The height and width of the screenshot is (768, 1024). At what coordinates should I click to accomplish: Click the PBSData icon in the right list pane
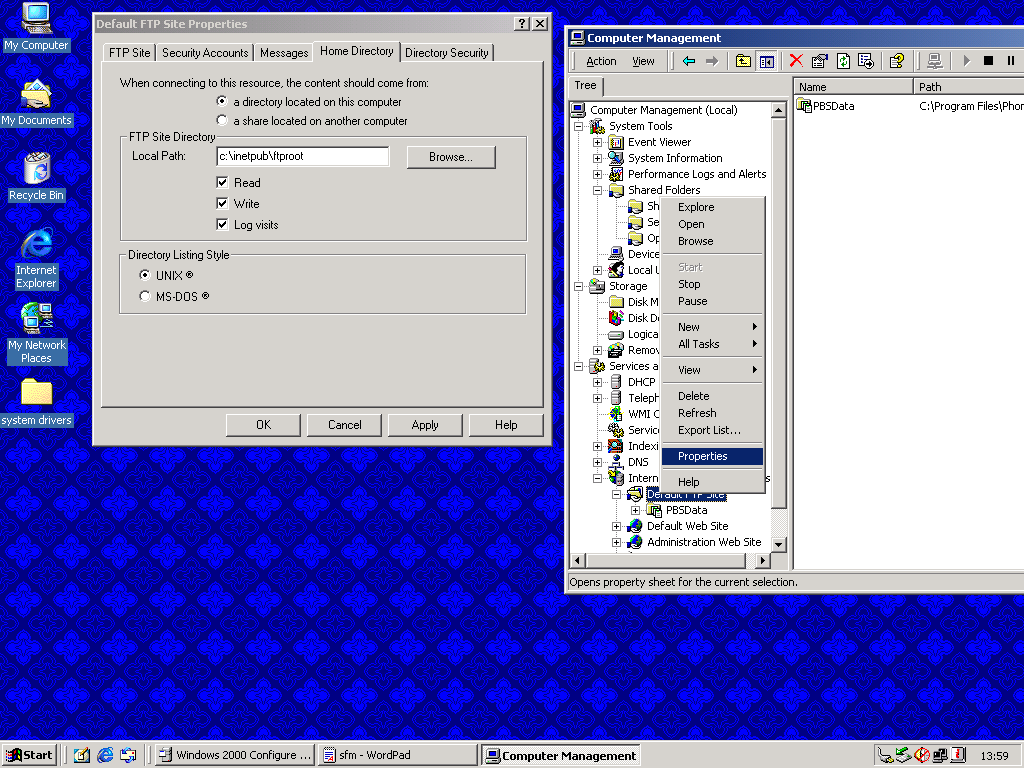[x=804, y=106]
